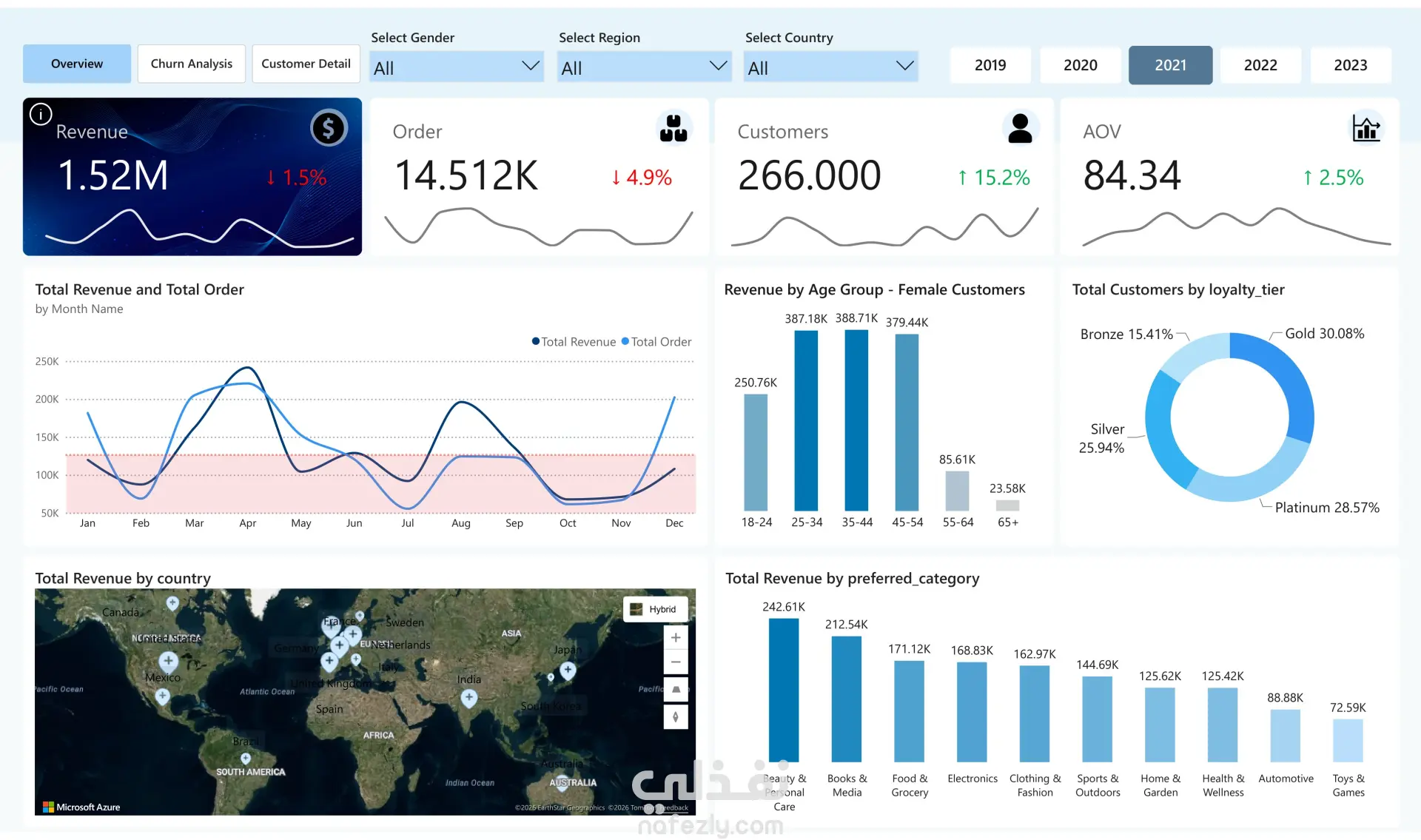Screen dimensions: 1421x840
Task: Open the Select Gender dropdown
Action: click(457, 67)
